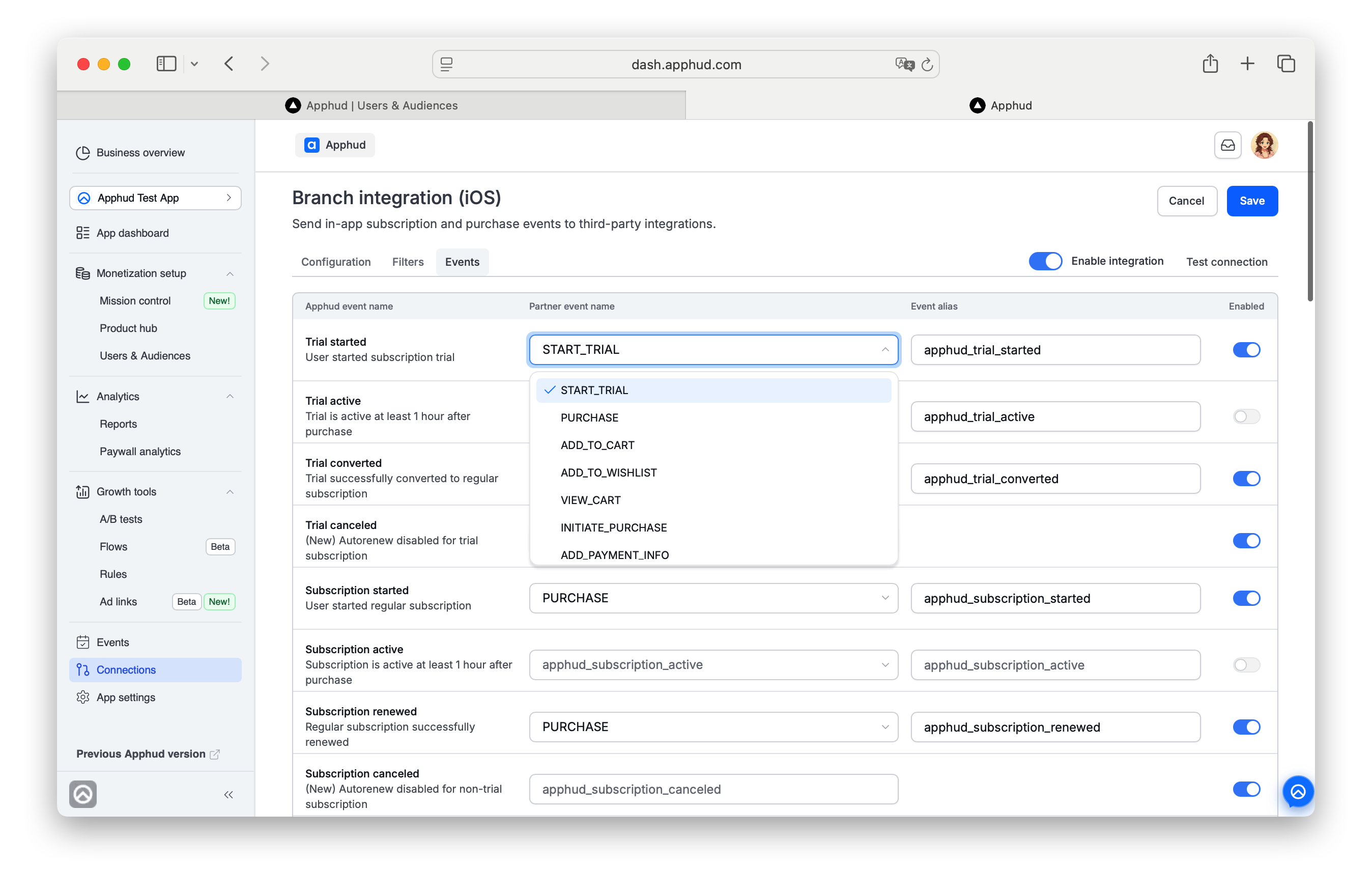Switch to Apphud Users & Audiences browser tab
The image size is (1372, 893).
point(371,105)
